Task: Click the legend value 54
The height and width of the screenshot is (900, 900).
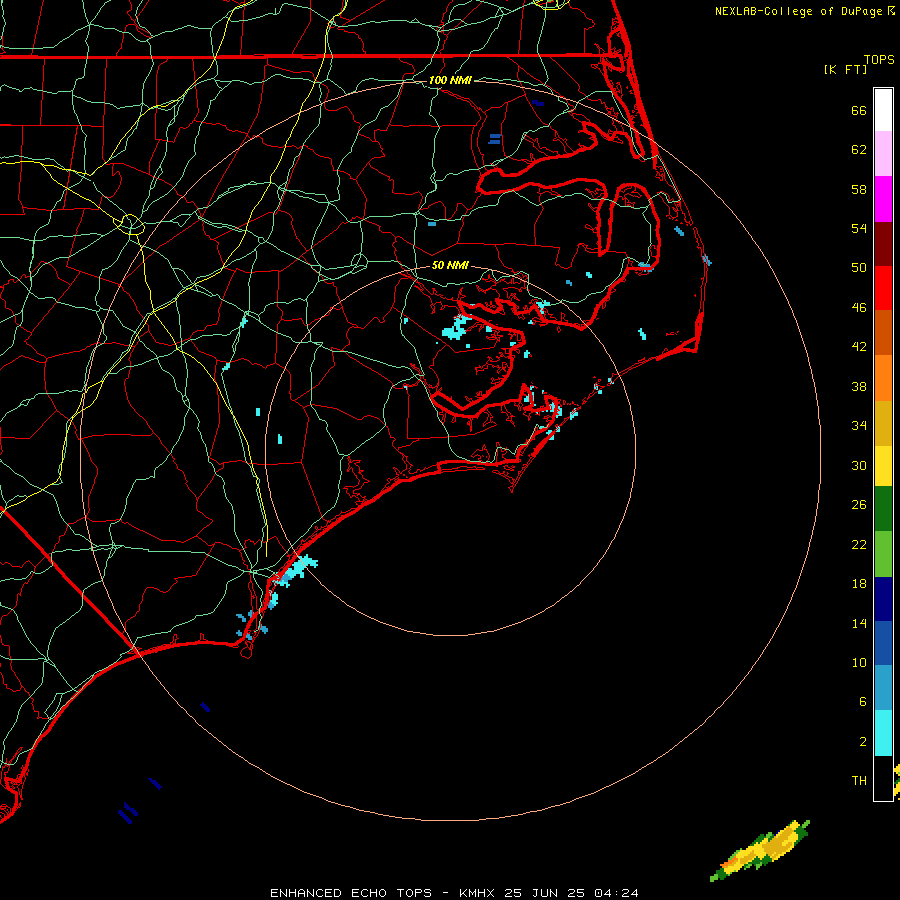Action: (859, 228)
